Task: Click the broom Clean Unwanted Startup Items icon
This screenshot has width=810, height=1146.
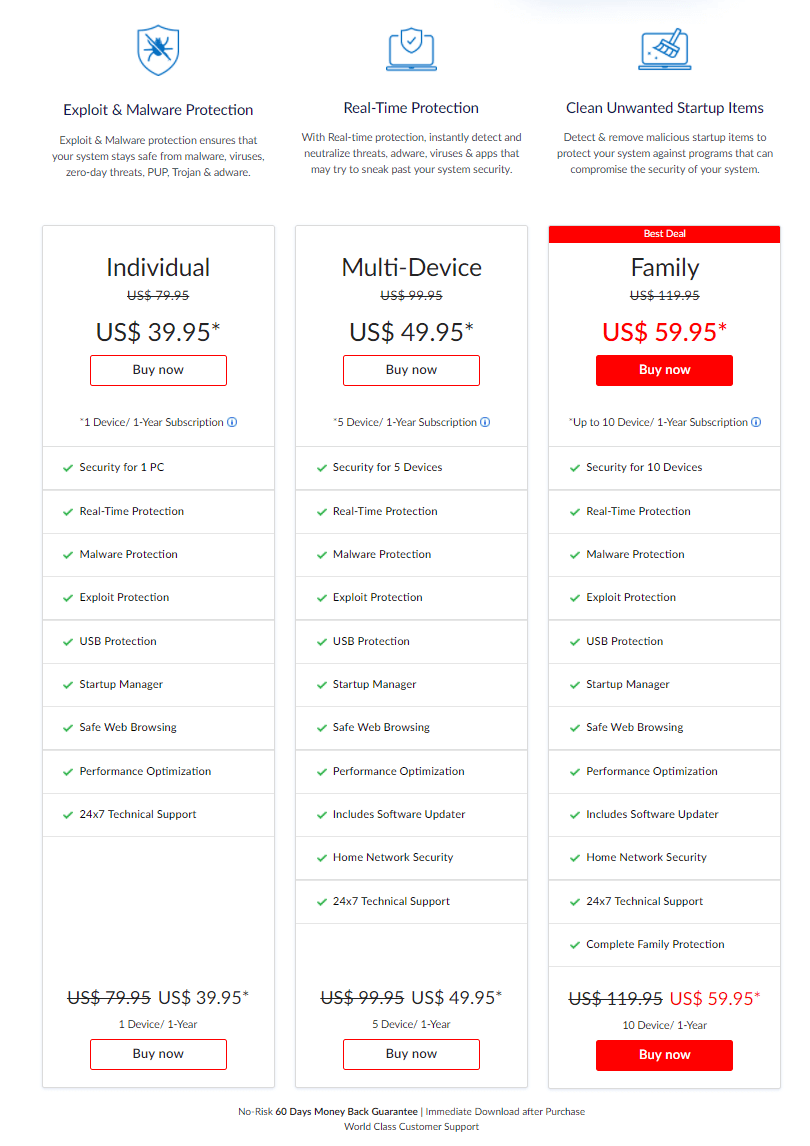Action: point(664,48)
